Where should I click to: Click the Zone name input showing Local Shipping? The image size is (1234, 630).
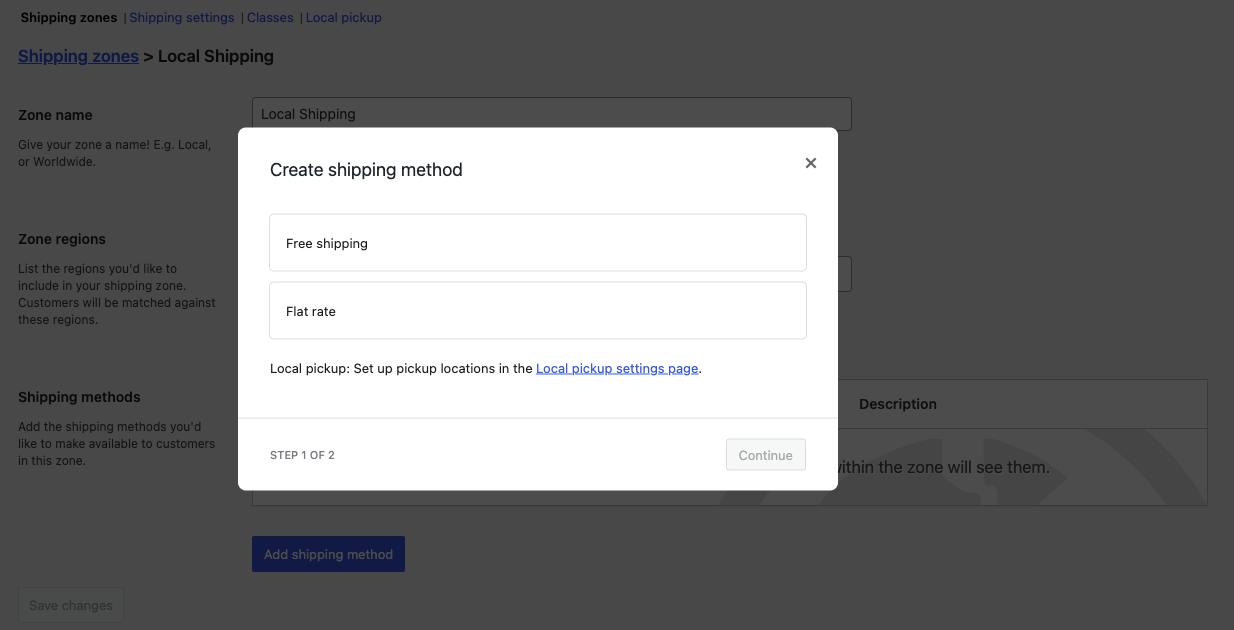[551, 113]
